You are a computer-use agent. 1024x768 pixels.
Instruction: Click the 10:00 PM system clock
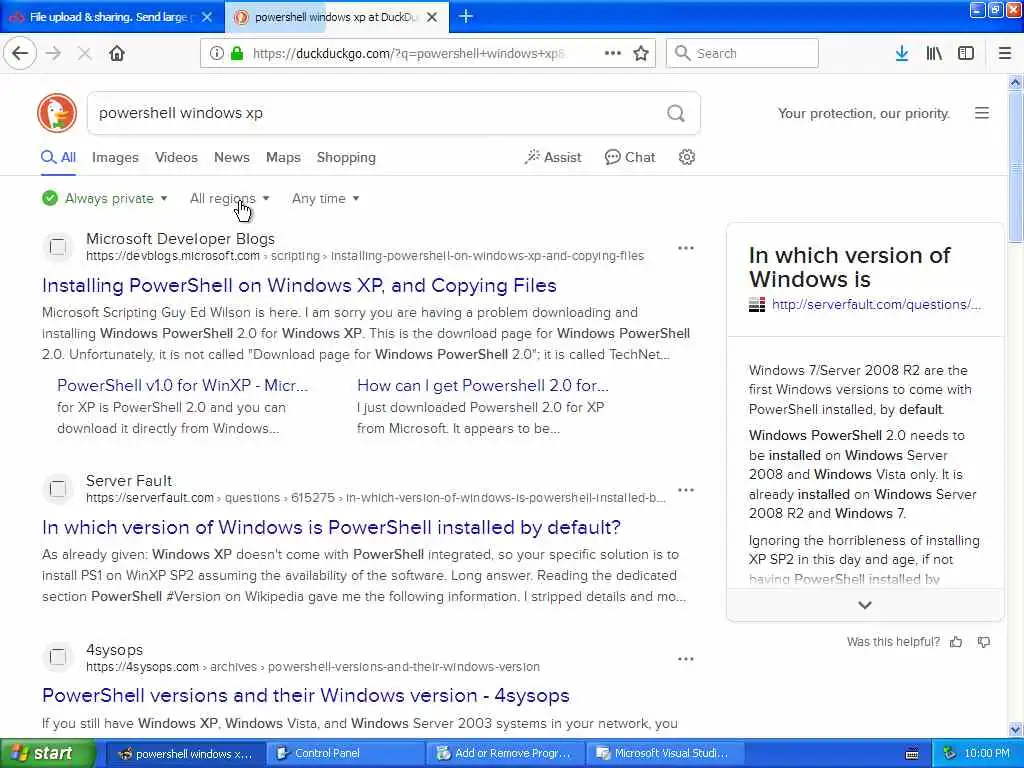987,754
